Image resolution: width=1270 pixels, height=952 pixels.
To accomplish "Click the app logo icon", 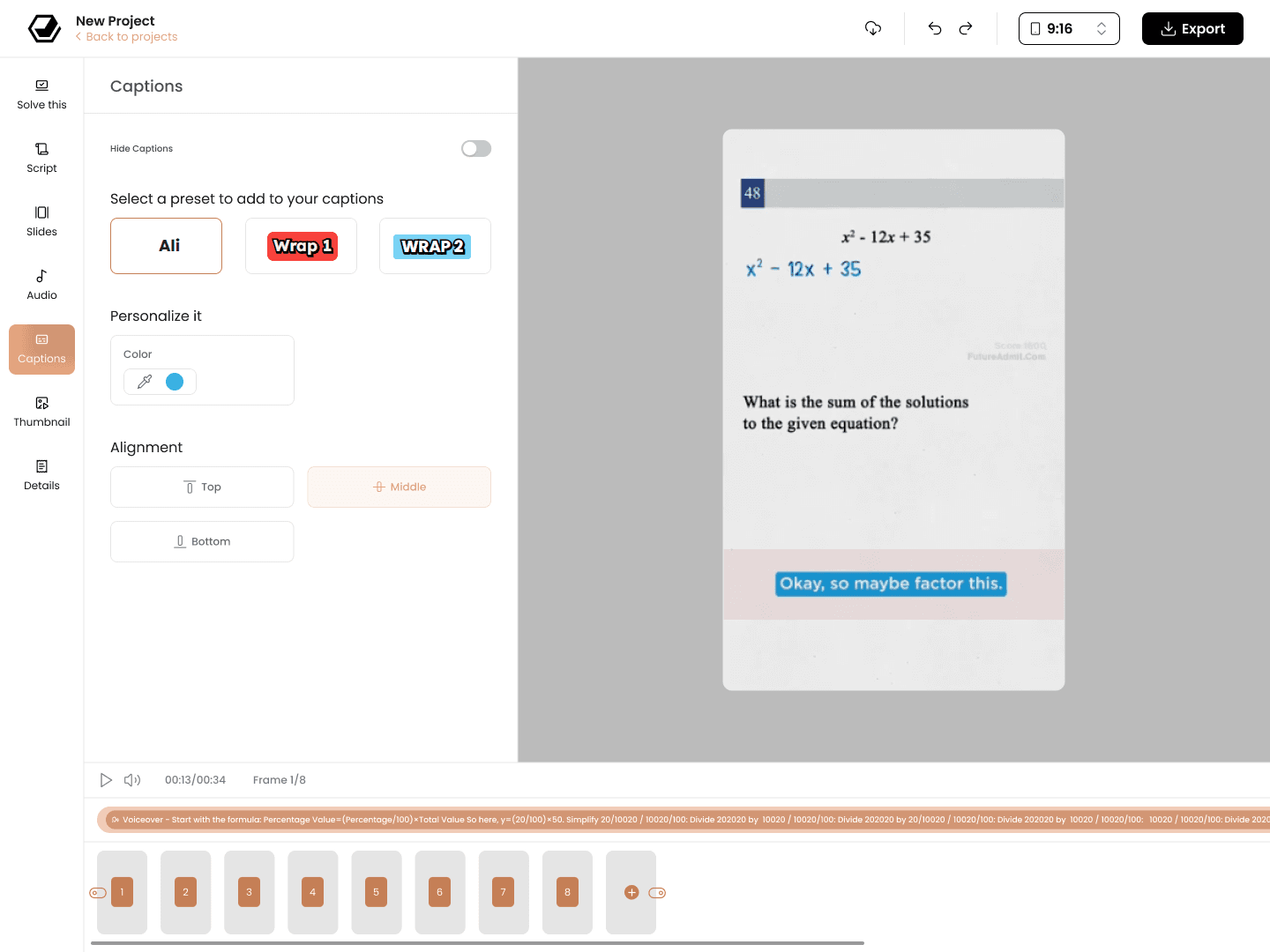I will point(44,28).
